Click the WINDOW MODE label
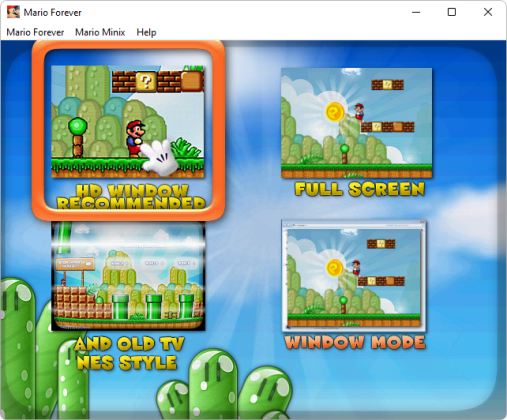 pos(355,342)
